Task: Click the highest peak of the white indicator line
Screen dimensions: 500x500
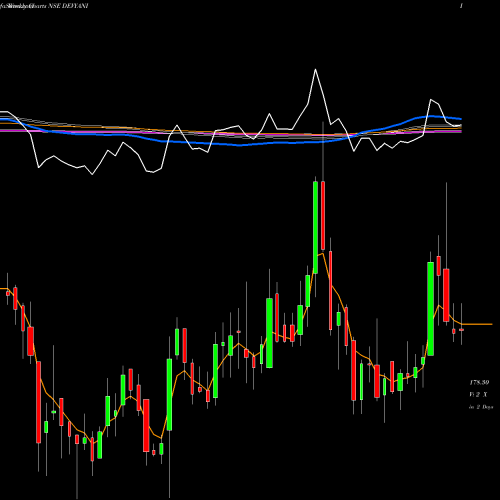Action: pos(315,69)
